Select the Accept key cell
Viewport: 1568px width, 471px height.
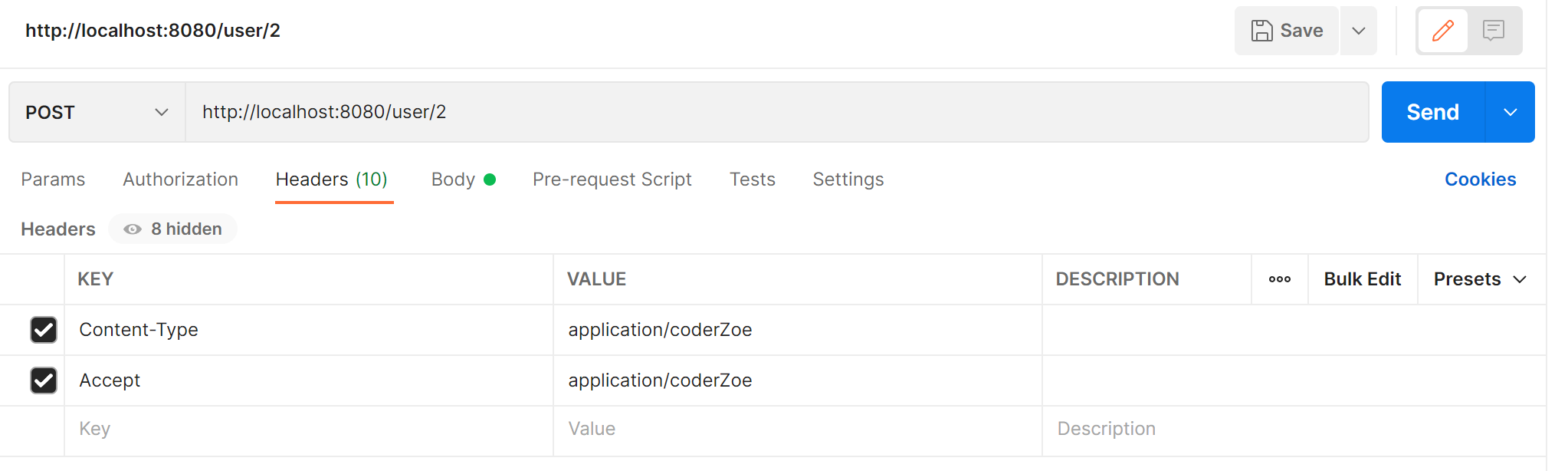coord(309,380)
